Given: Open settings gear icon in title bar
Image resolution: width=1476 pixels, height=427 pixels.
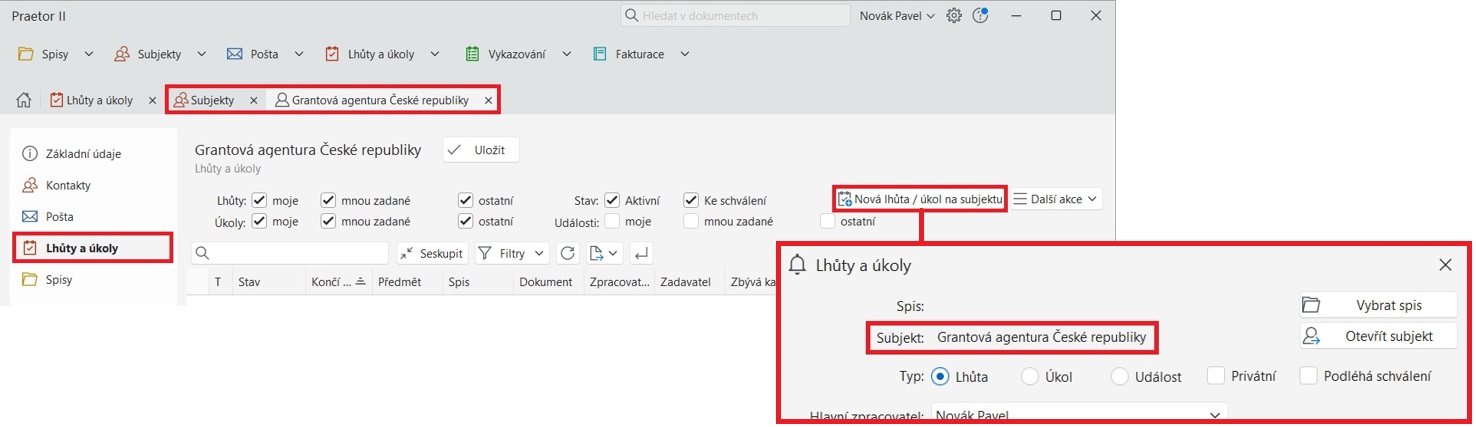Looking at the screenshot, I should (x=954, y=16).
